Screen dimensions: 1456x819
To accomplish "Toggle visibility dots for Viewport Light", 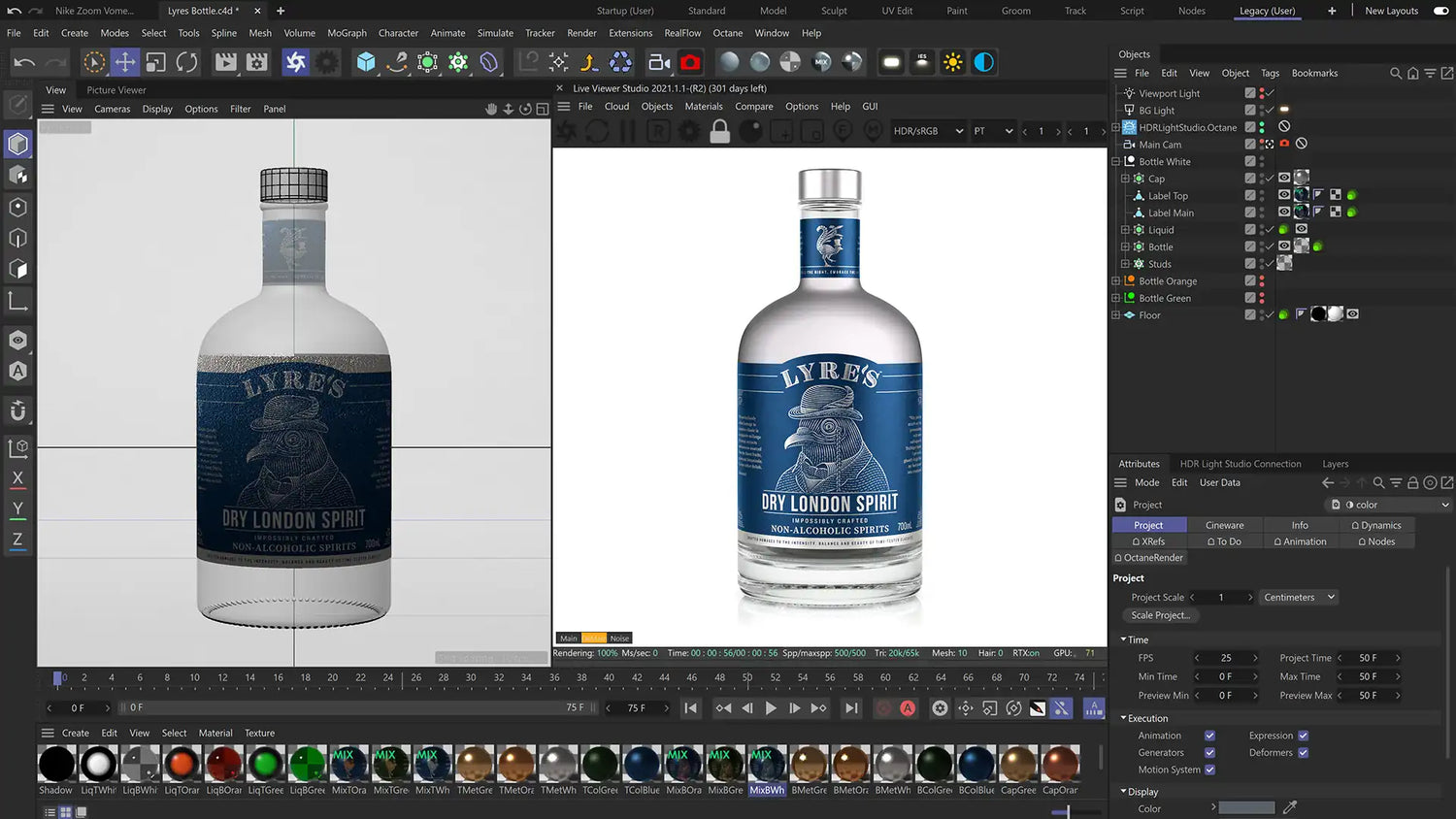I will (1262, 93).
